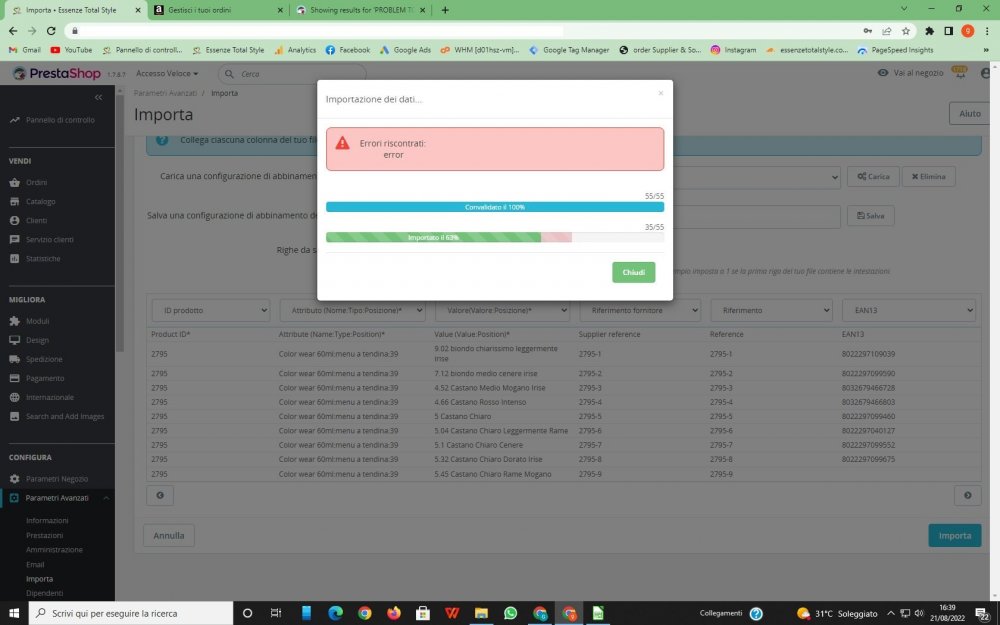Go back in browser
Image resolution: width=1000 pixels, height=625 pixels.
[x=13, y=31]
